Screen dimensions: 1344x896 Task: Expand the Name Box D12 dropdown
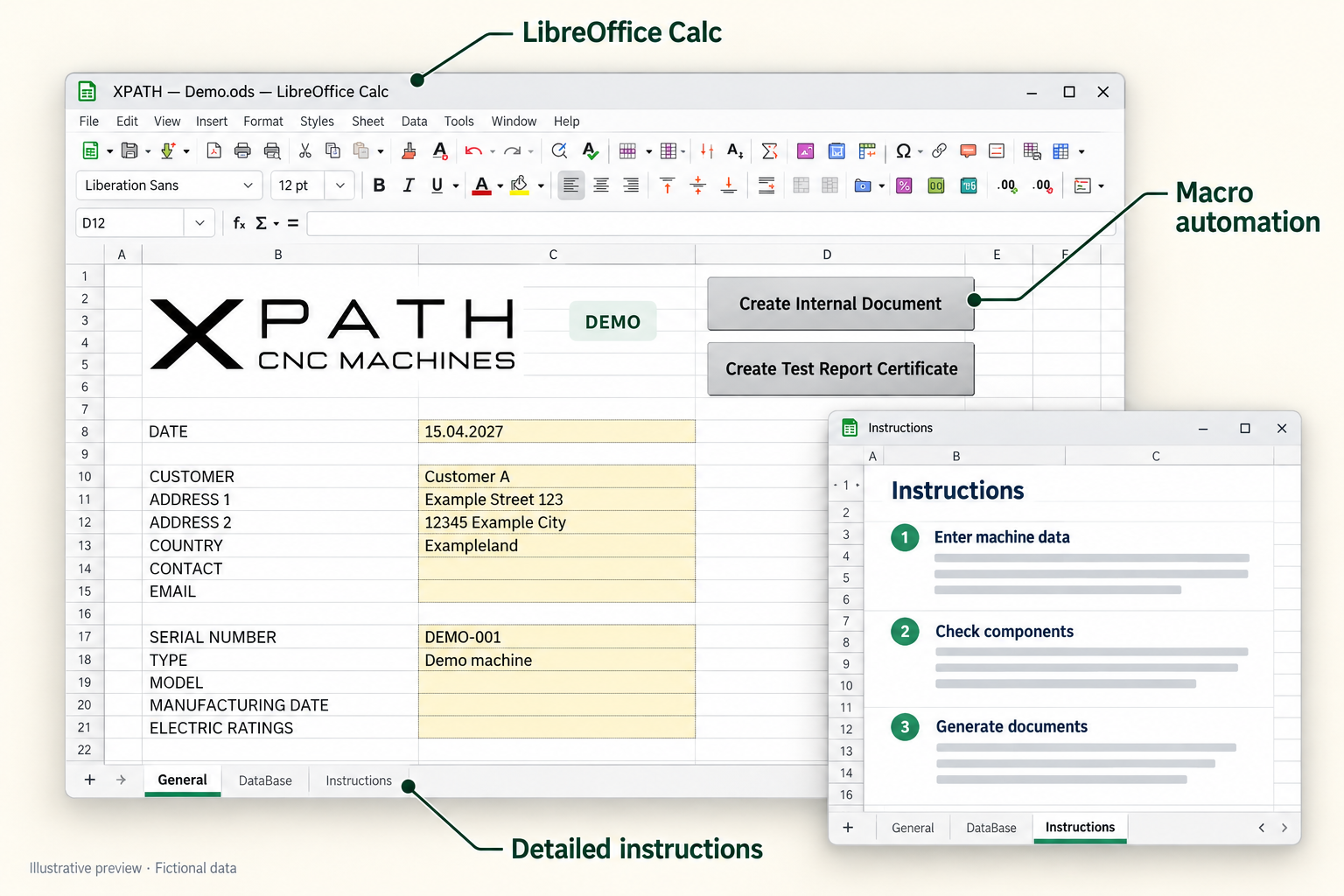point(199,223)
